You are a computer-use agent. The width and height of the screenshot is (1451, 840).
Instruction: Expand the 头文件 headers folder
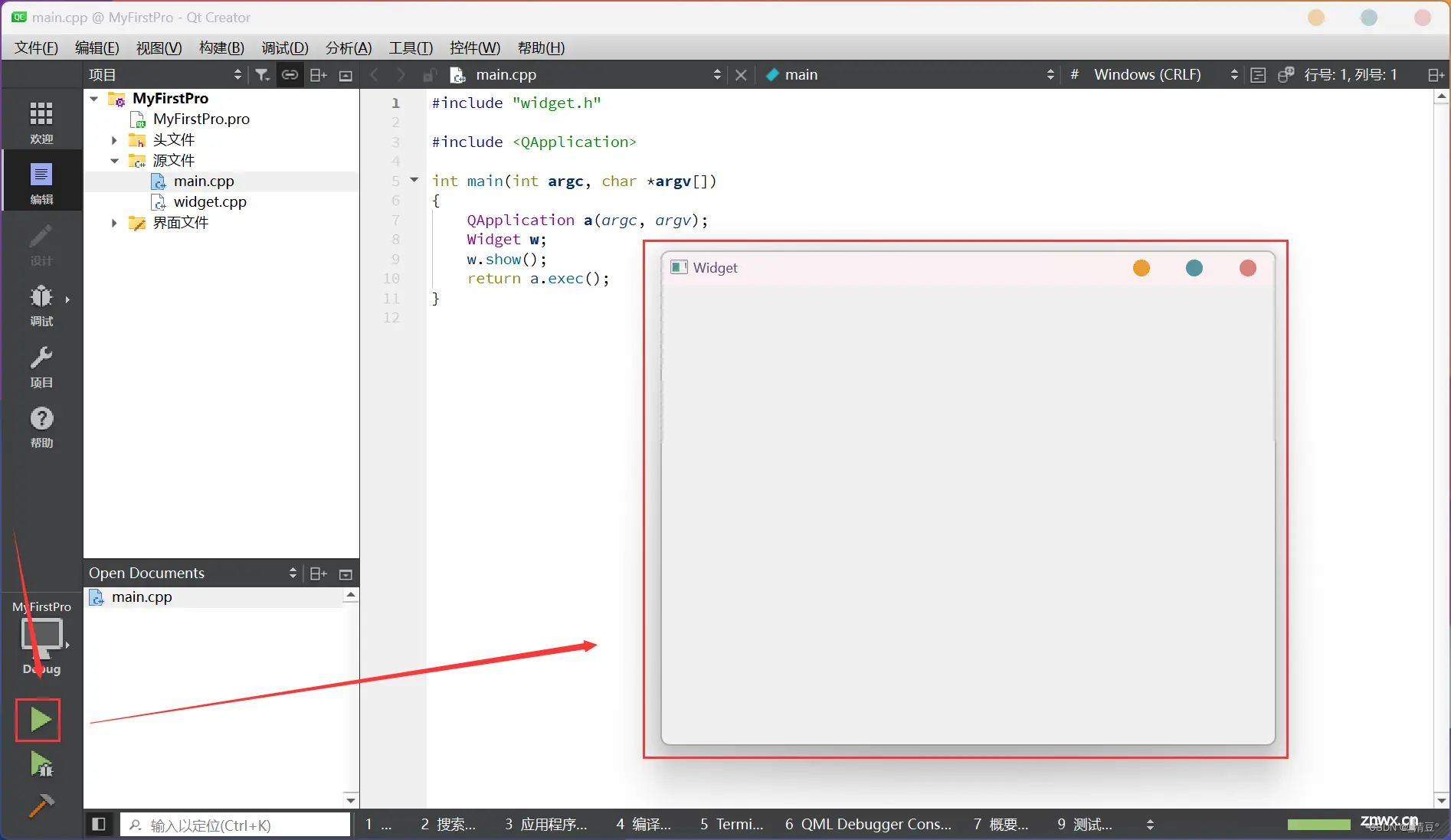click(114, 140)
